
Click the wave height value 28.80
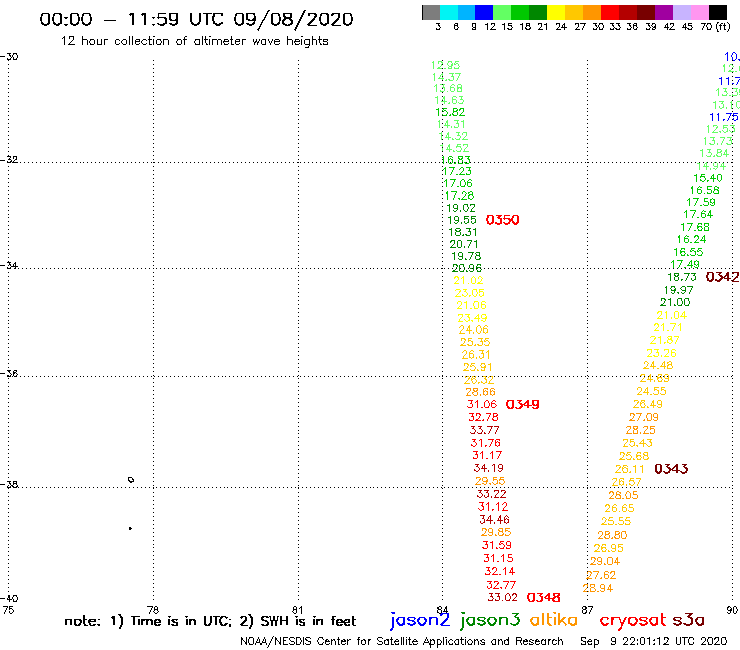pyautogui.click(x=613, y=535)
